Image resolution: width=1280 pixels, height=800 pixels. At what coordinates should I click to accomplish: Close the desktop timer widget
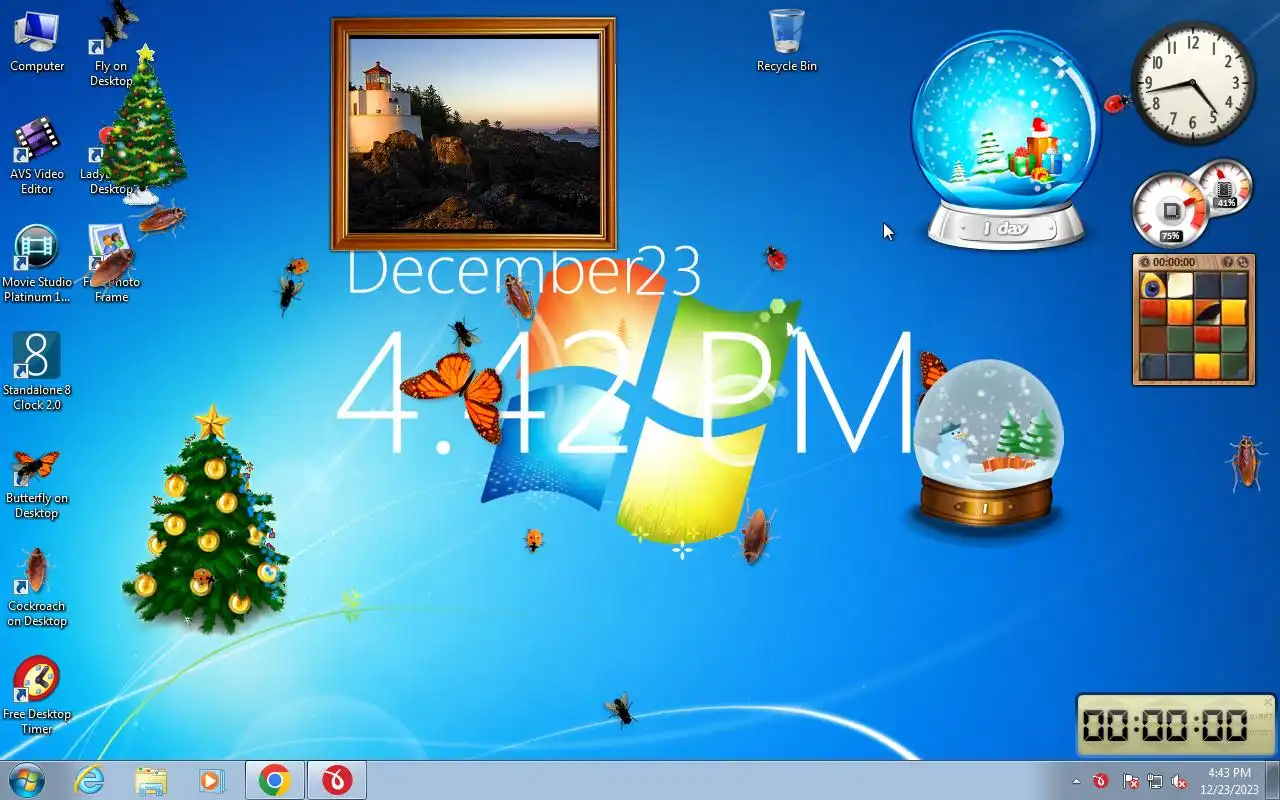[1268, 702]
